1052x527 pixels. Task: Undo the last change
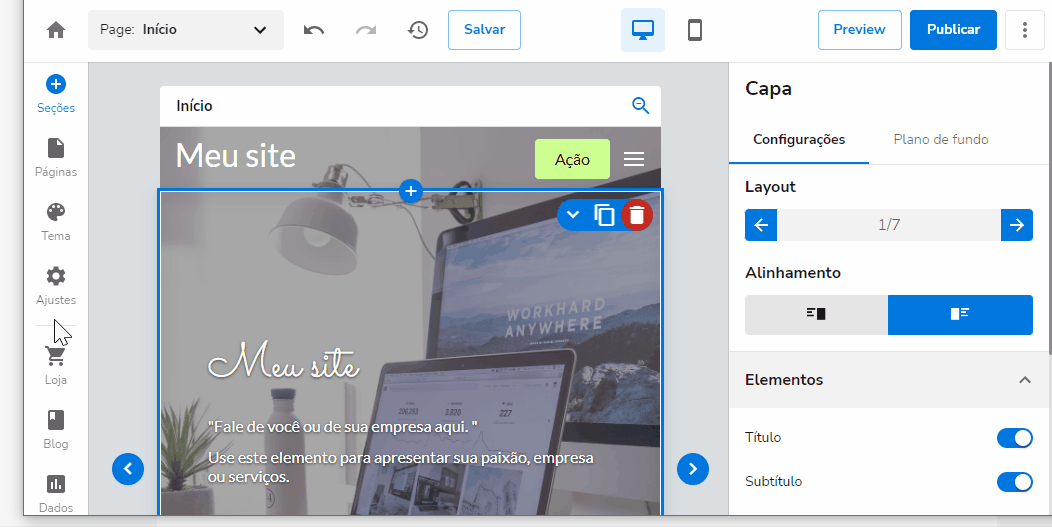click(314, 30)
